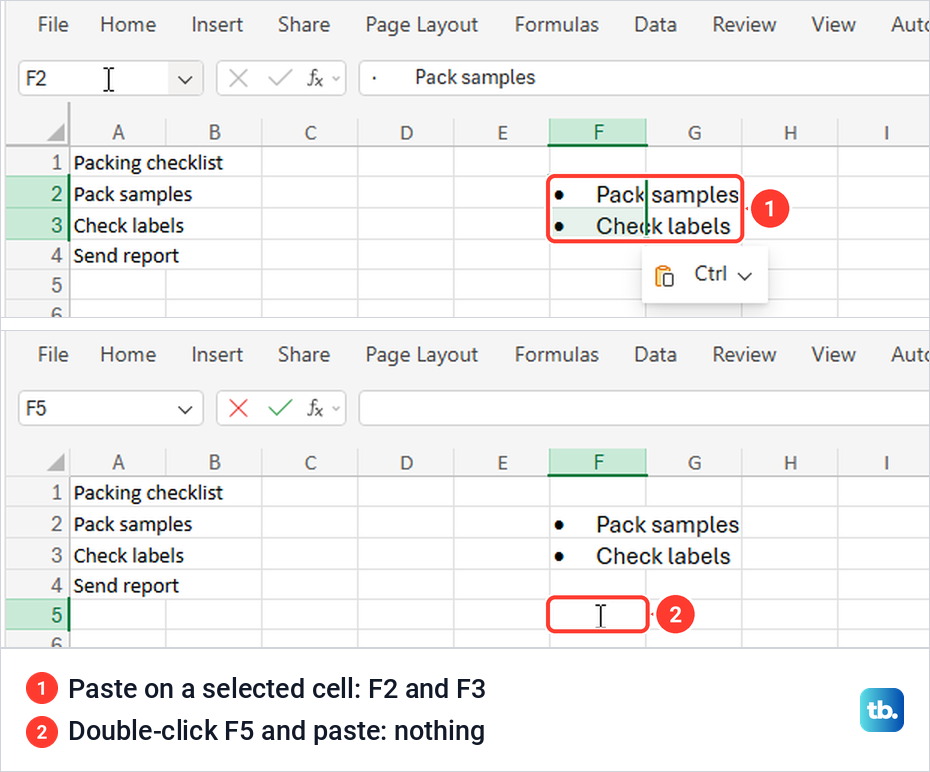
Task: Open the Share tab in top Excel window
Action: (x=304, y=24)
